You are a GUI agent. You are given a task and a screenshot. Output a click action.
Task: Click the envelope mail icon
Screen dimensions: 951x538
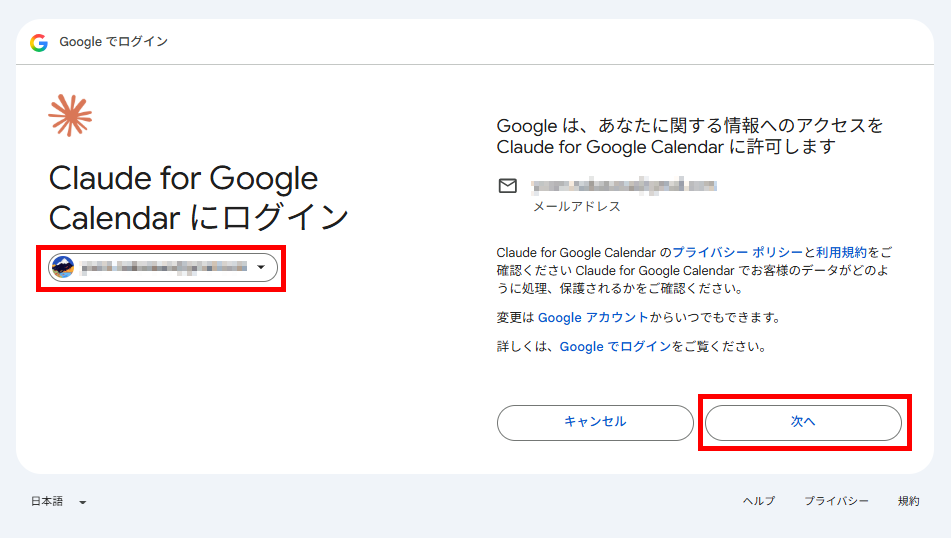point(508,186)
